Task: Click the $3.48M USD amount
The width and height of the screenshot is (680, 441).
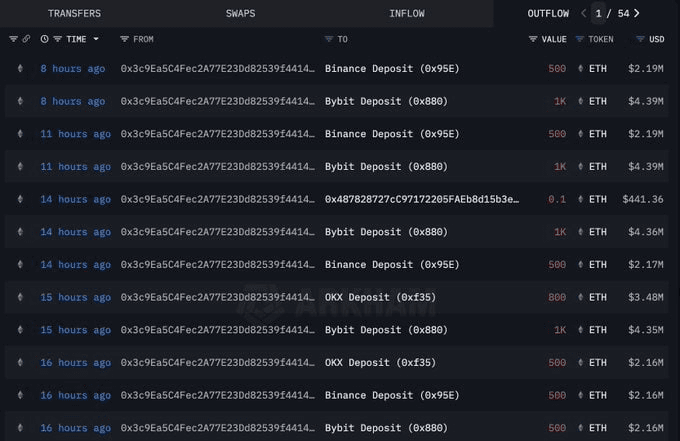Action: click(646, 297)
